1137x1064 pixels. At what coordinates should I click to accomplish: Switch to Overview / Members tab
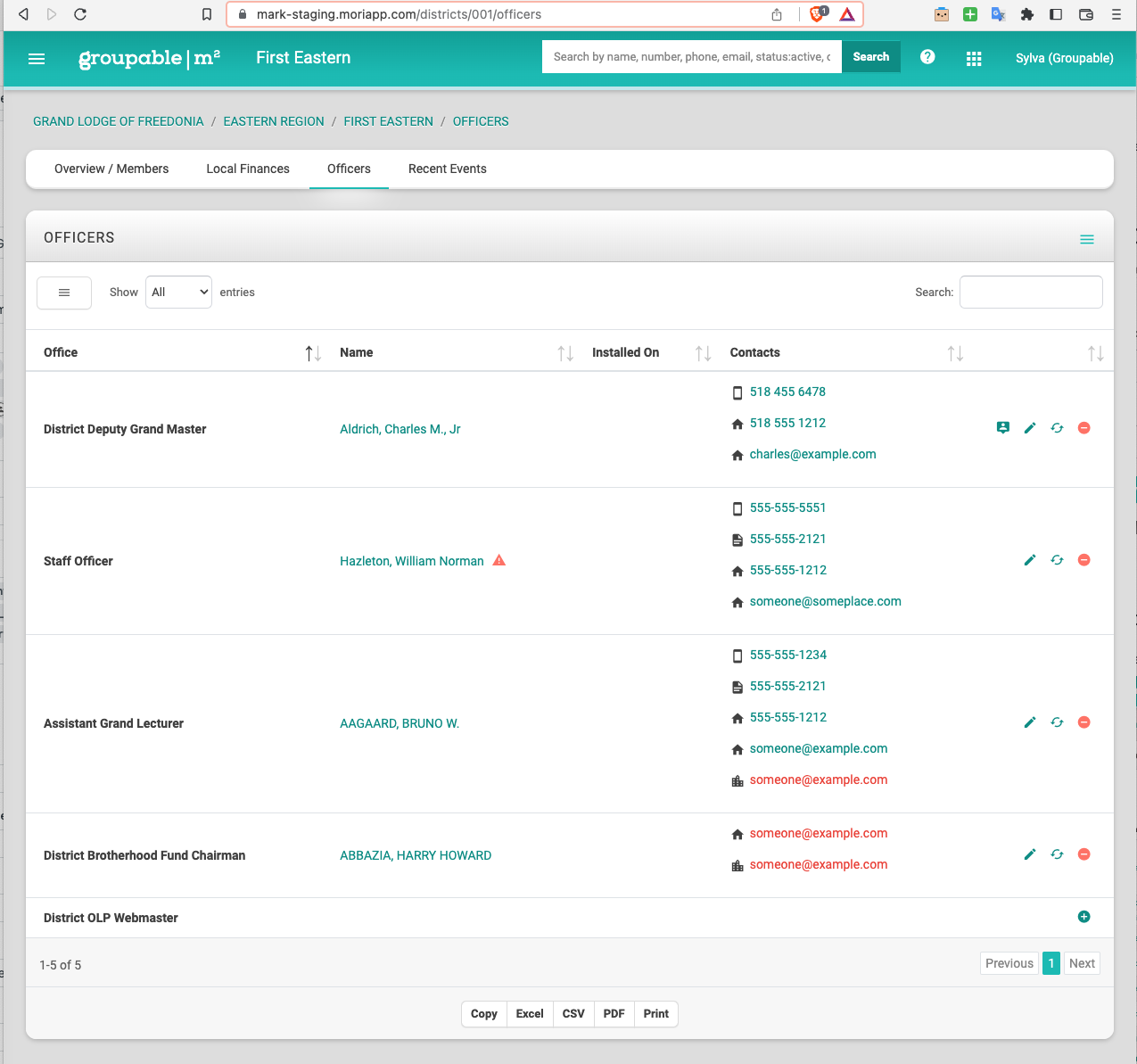(x=111, y=169)
